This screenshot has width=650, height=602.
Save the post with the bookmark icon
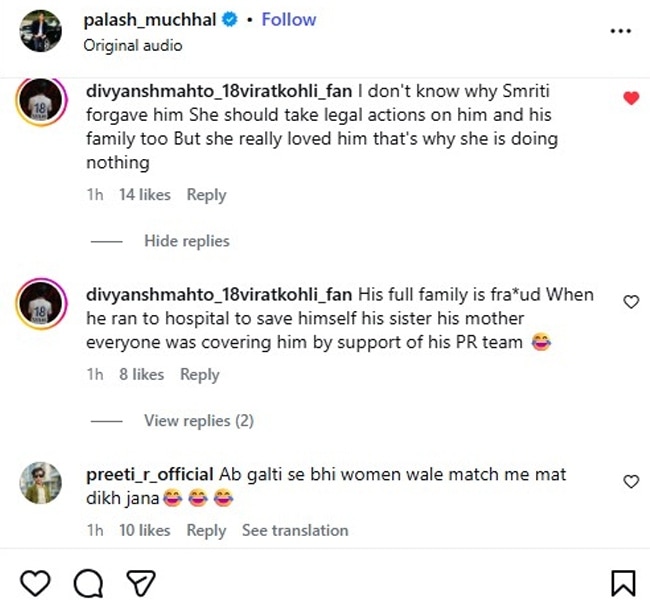click(622, 582)
